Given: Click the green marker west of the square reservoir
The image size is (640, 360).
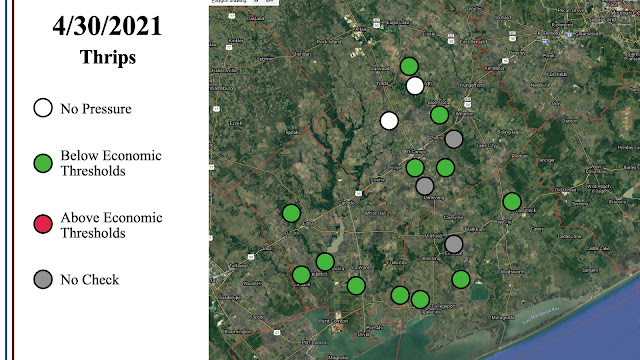Looking at the screenshot, I should coord(461,279).
